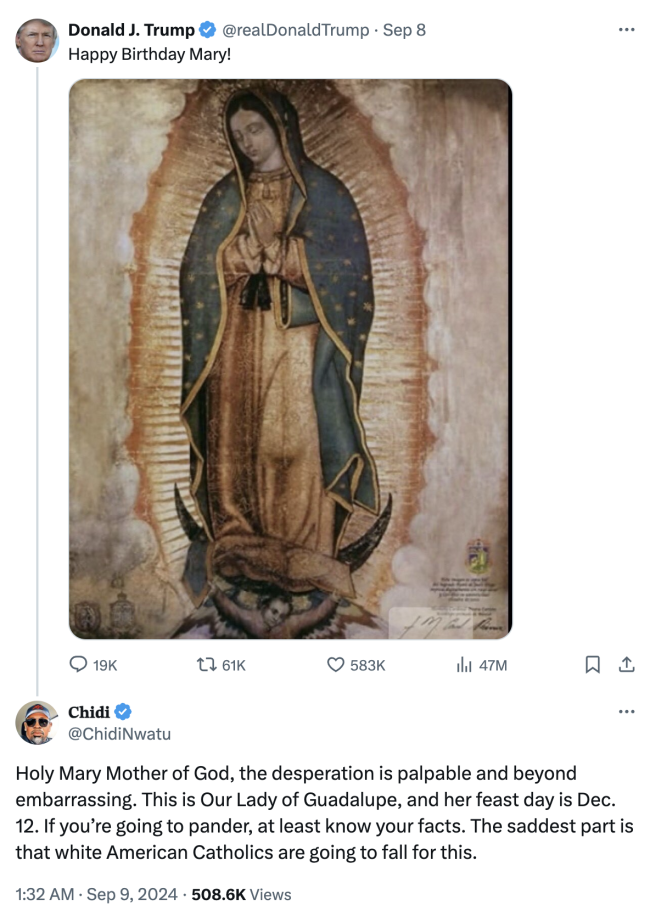The width and height of the screenshot is (650, 916).
Task: Click the reply icon showing 19K
Action: 79,664
